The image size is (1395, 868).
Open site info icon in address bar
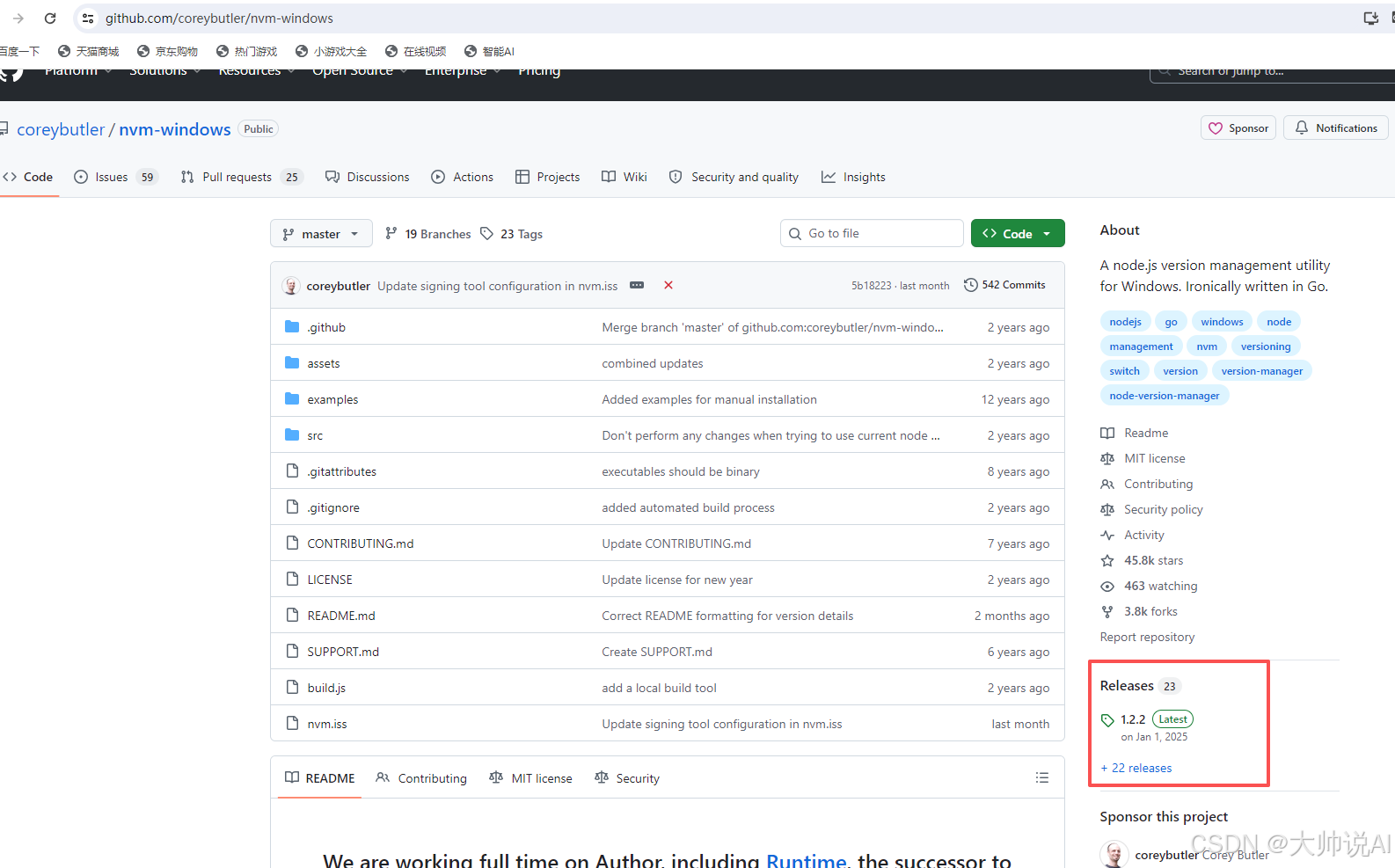tap(87, 18)
